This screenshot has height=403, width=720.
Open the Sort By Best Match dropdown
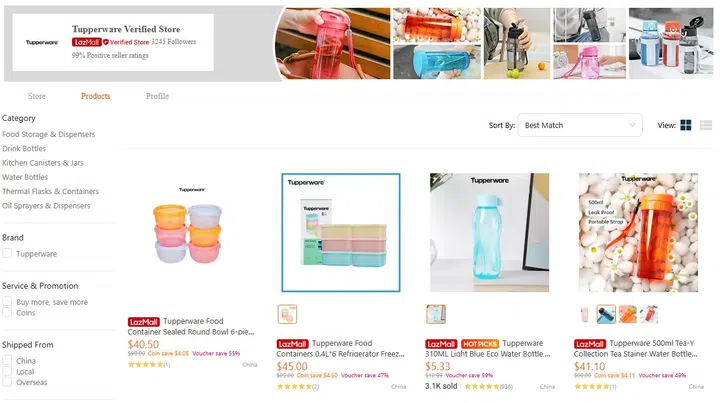pos(580,125)
